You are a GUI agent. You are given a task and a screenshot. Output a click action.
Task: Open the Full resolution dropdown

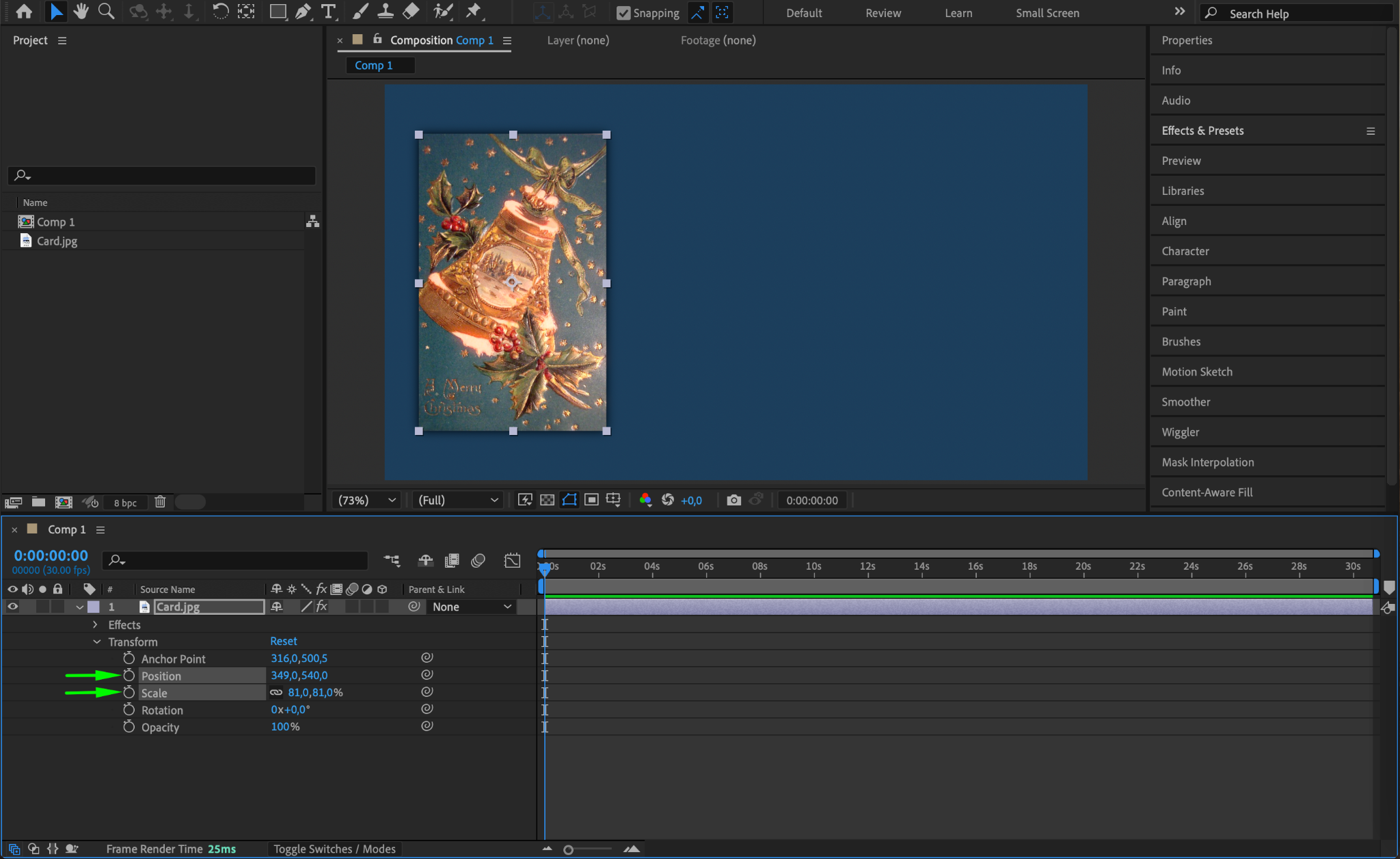[457, 500]
